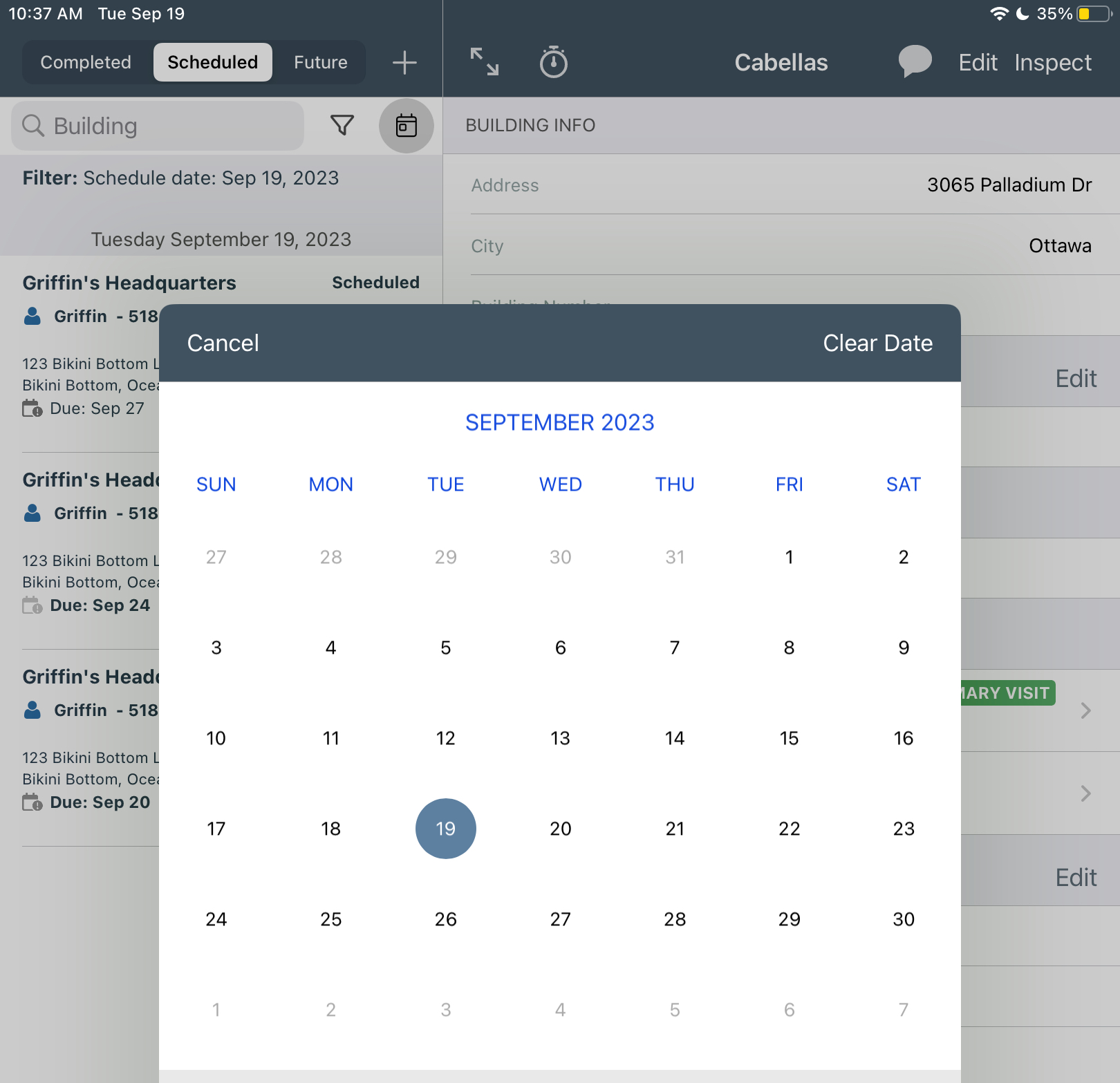
Task: Type in the Building search field
Action: pyautogui.click(x=173, y=126)
